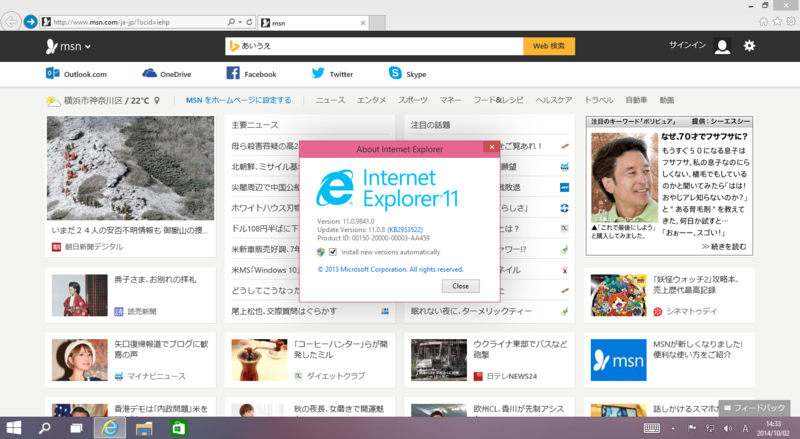Open the ニュース menu item

click(330, 100)
